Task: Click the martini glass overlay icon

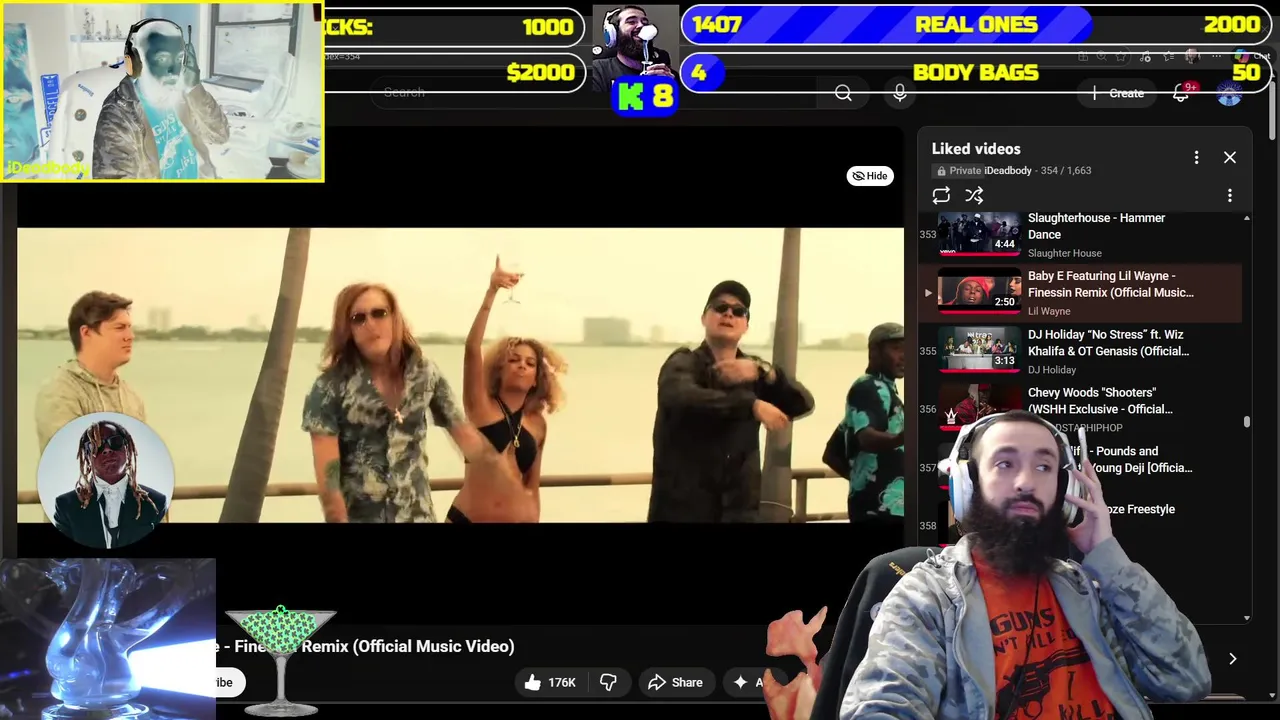Action: [x=281, y=660]
